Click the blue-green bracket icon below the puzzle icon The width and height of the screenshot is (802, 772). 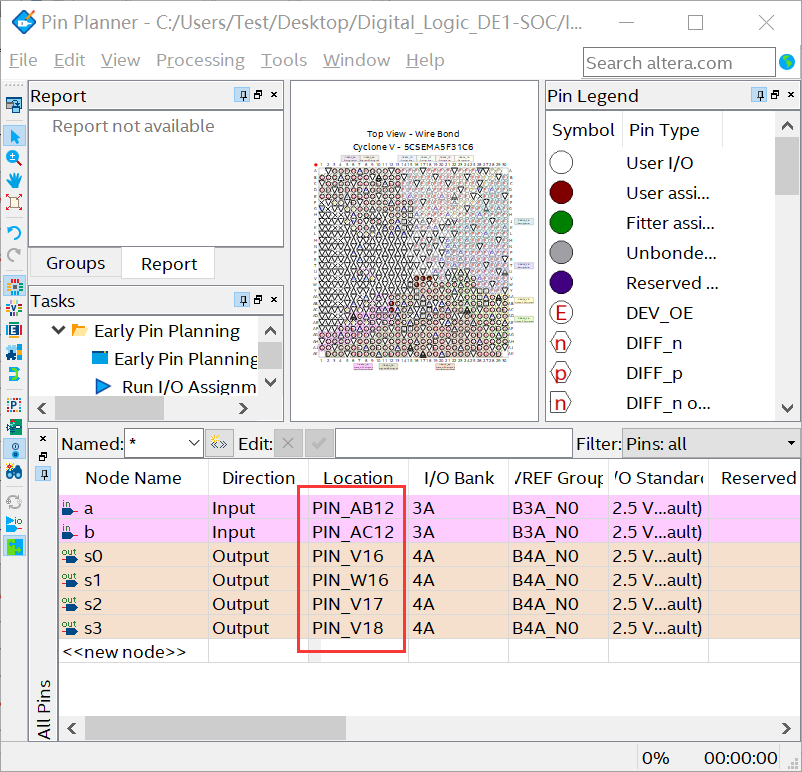[x=14, y=374]
